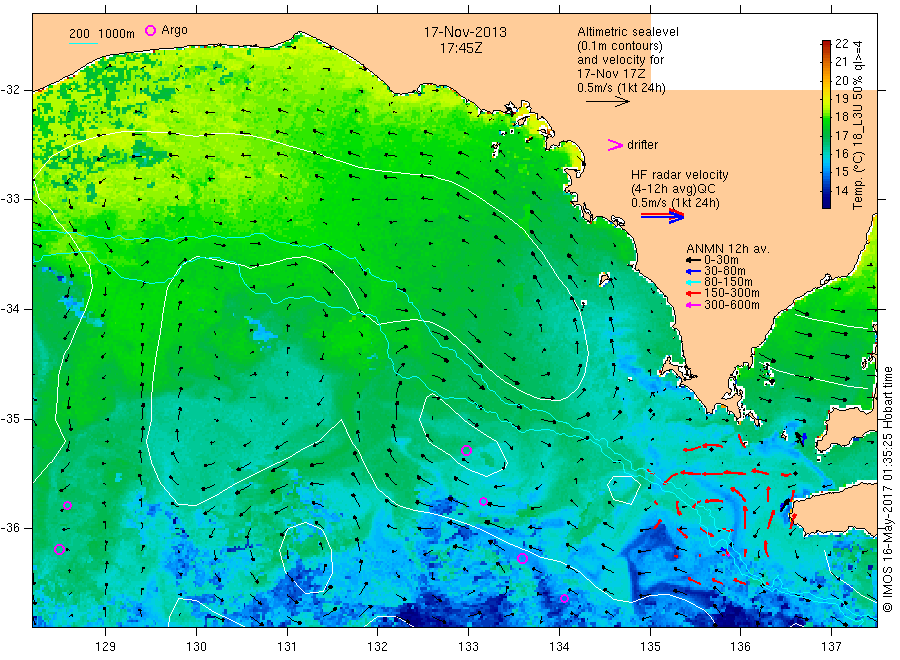900x660 pixels.
Task: Click the black altimetric velocity scale arrow
Action: 608,102
